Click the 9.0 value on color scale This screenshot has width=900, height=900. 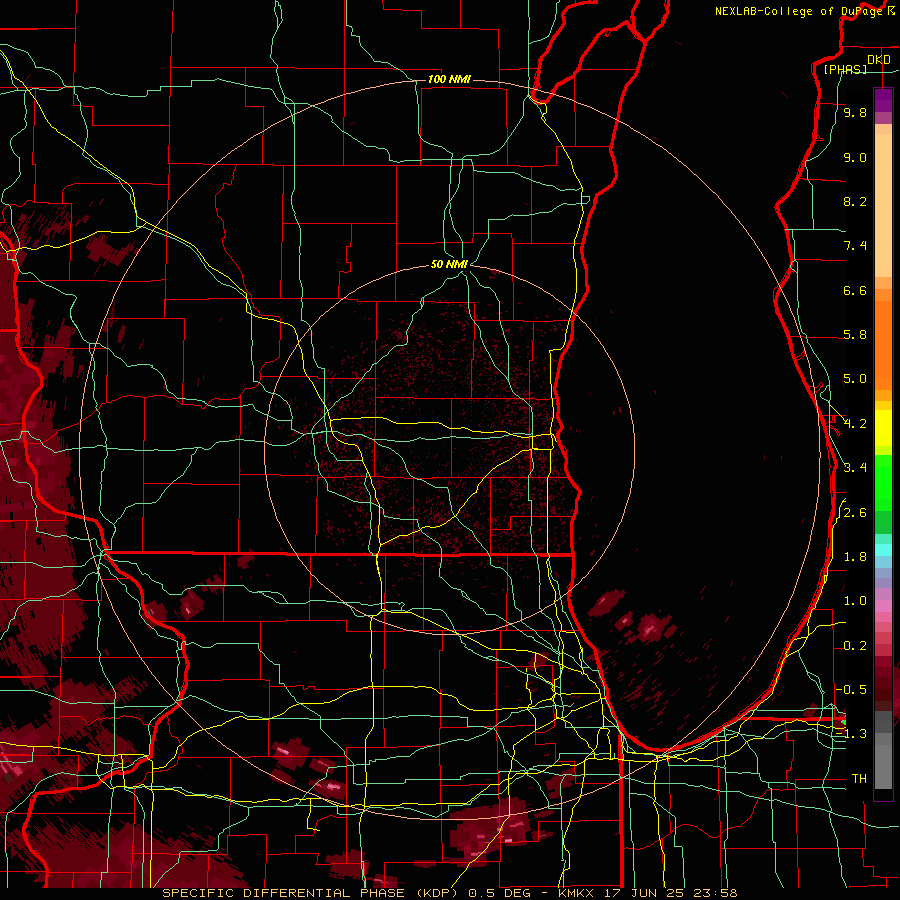click(x=855, y=158)
